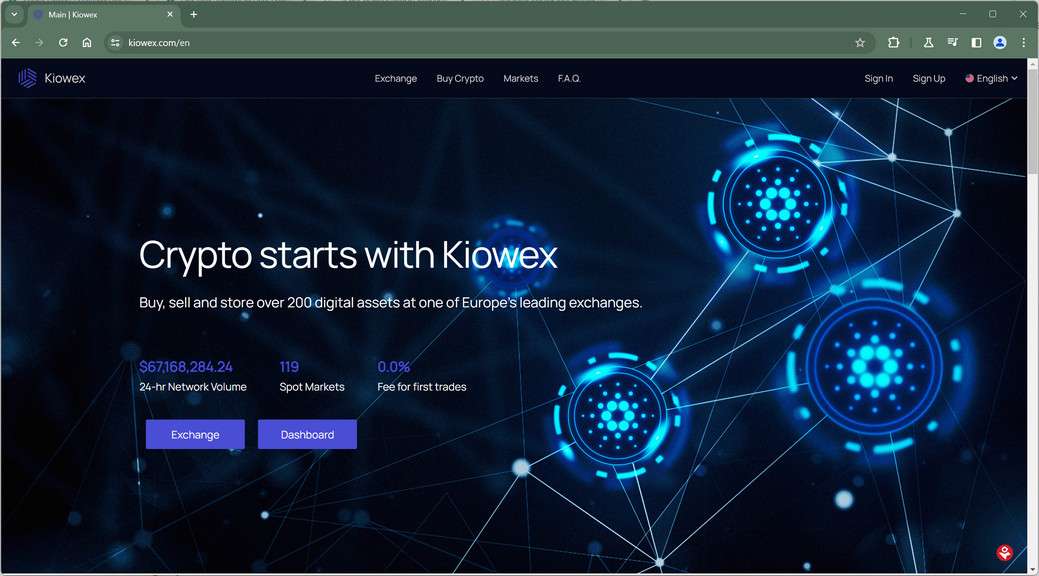
Task: Bookmark this page with star icon
Action: 860,42
